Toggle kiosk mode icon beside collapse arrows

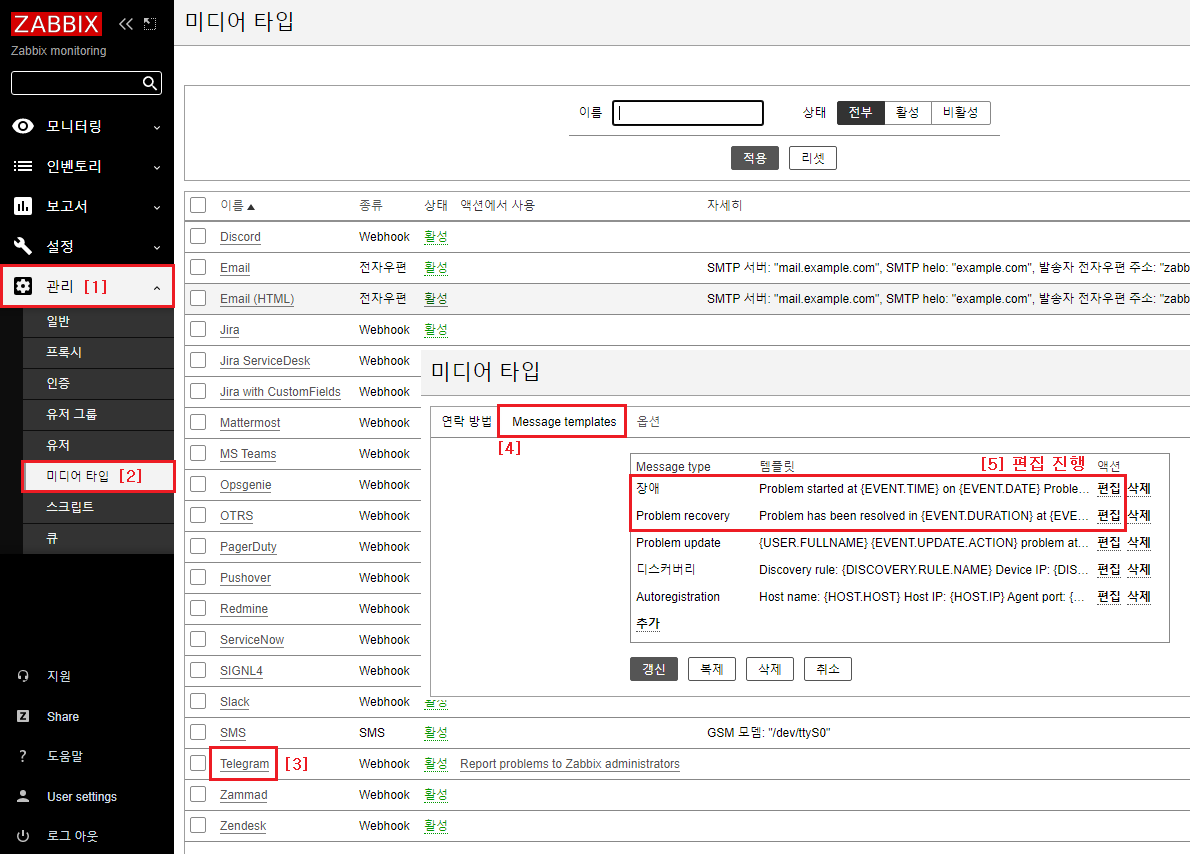(x=150, y=24)
